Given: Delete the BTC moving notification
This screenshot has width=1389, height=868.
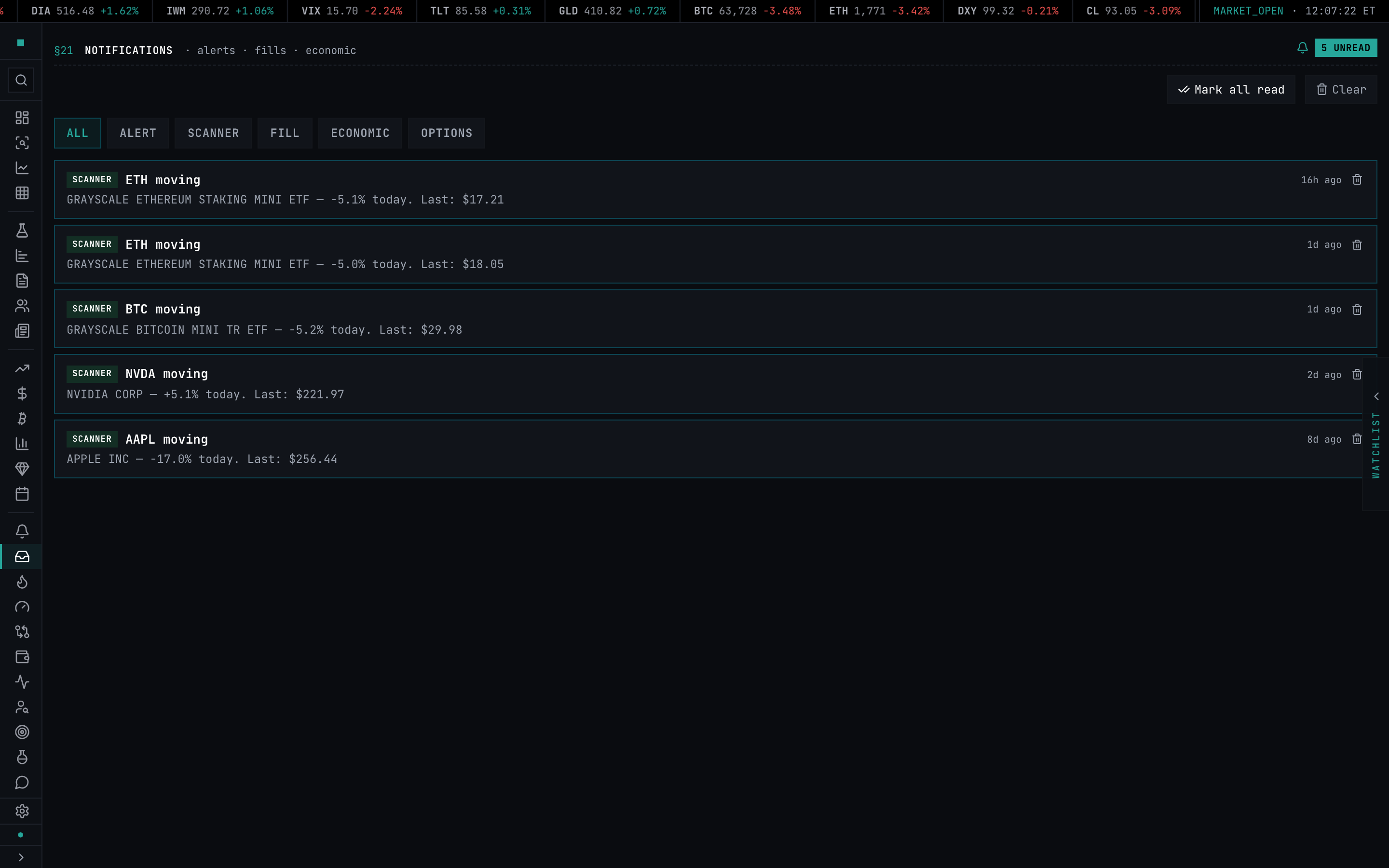Looking at the screenshot, I should tap(1357, 310).
